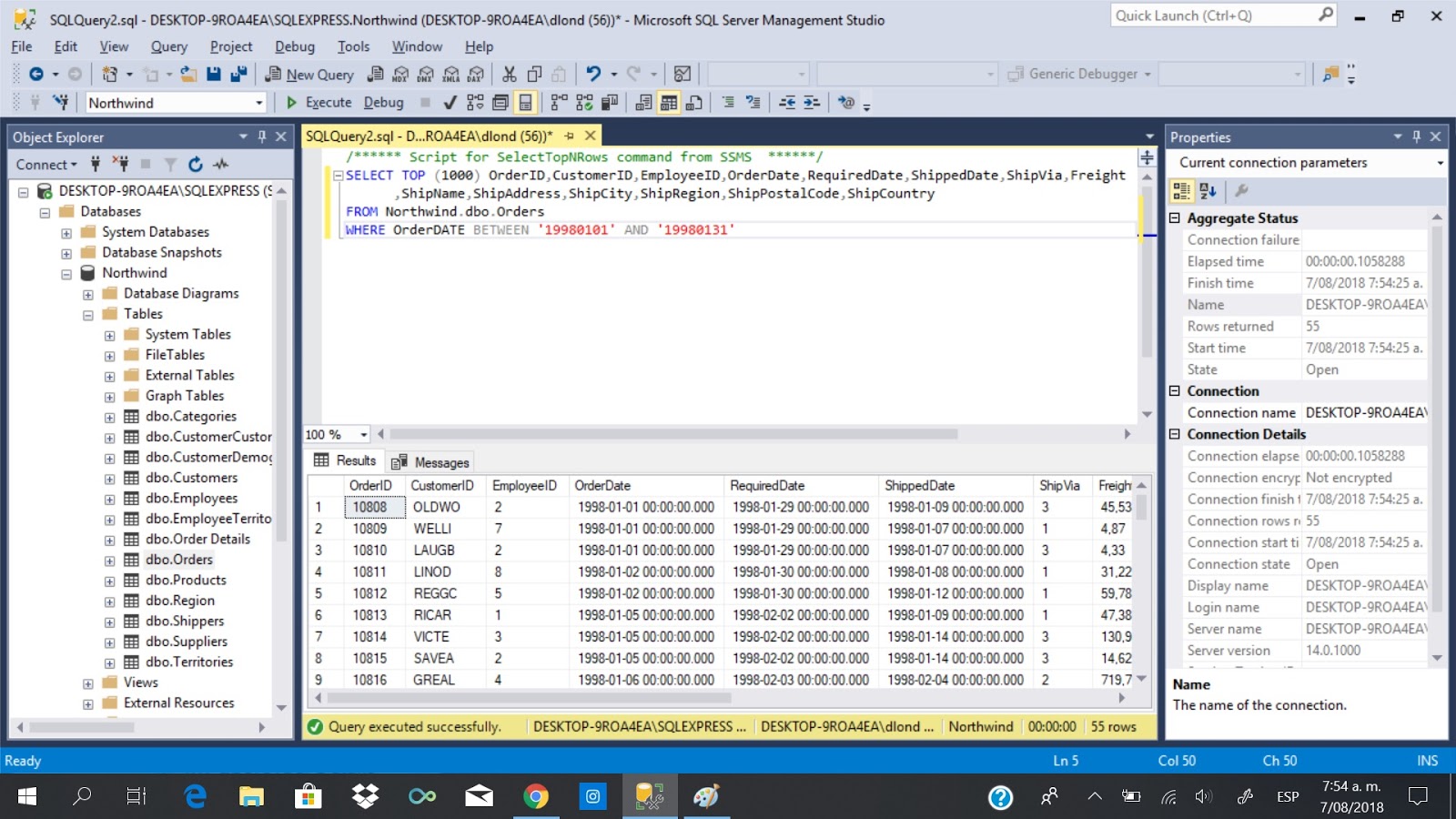Click the Query Options icon
This screenshot has height=819, width=1456.
[x=500, y=103]
